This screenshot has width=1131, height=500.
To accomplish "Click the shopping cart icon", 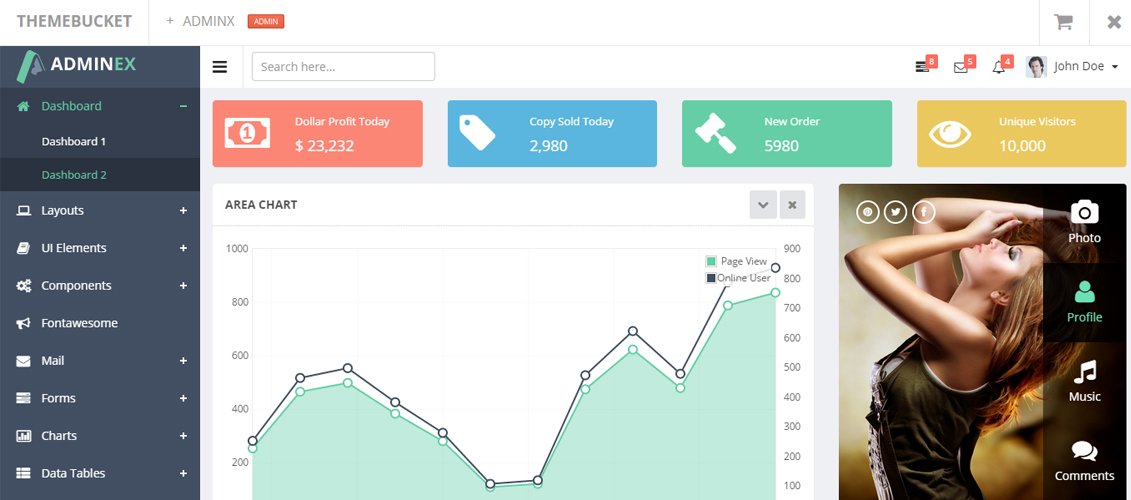I will click(1063, 22).
